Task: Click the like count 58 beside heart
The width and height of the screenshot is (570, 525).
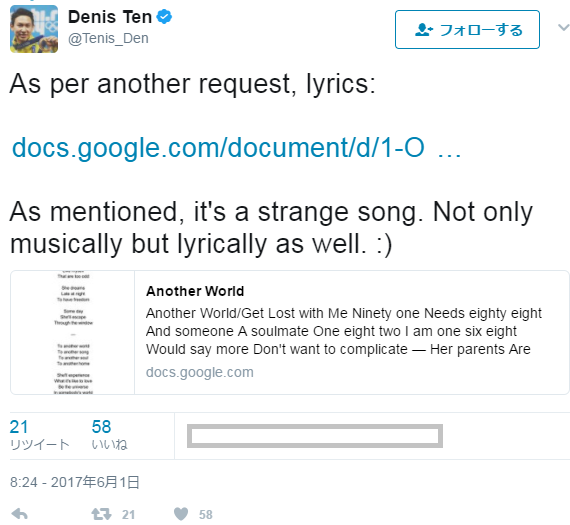Action: [x=206, y=514]
